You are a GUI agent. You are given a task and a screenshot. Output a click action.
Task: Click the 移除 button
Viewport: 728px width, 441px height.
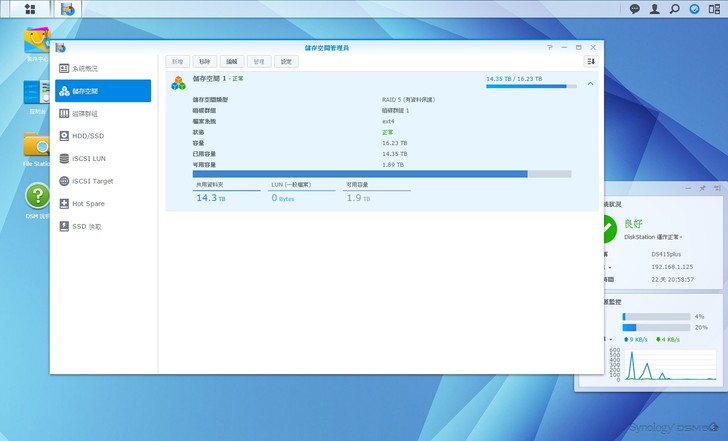pyautogui.click(x=204, y=62)
